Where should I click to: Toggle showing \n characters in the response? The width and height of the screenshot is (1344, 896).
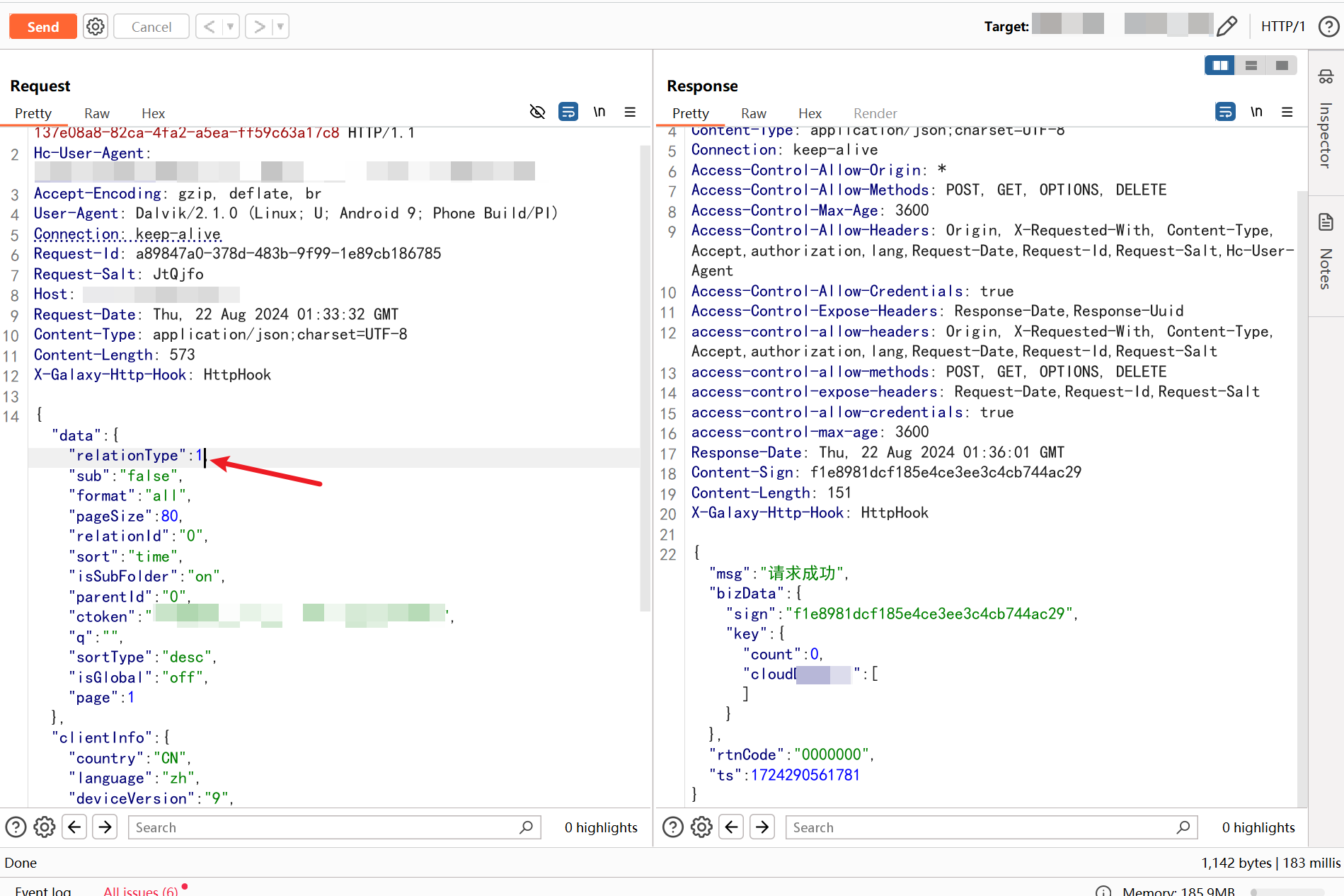1256,112
